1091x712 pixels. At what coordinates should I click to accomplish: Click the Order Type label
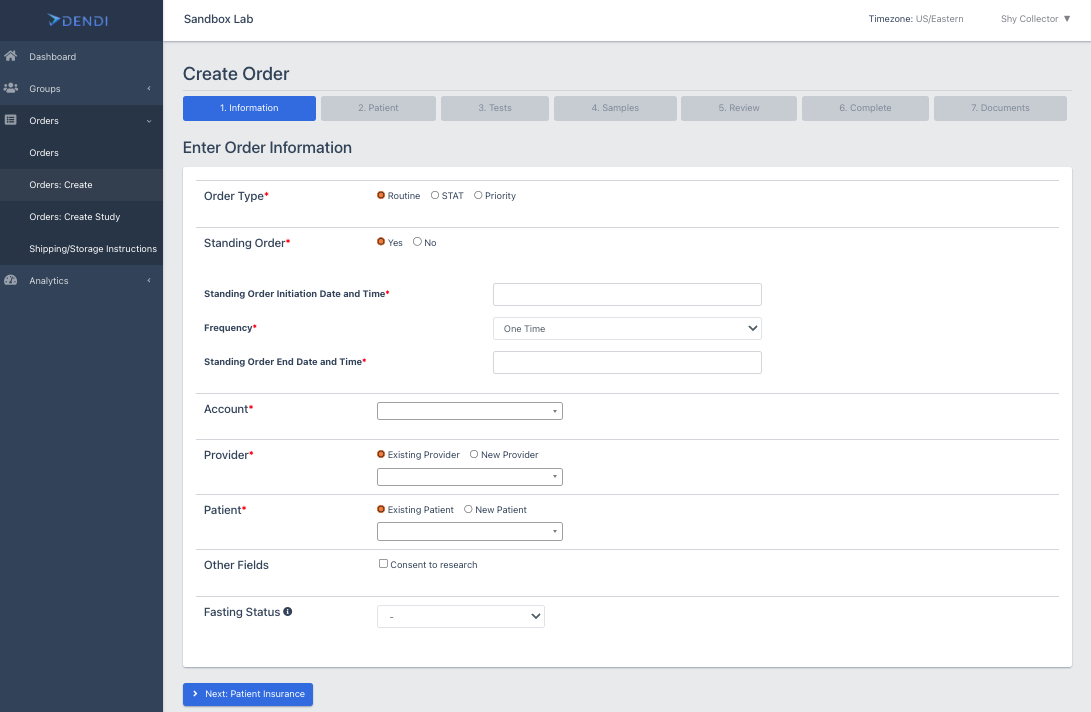click(236, 196)
